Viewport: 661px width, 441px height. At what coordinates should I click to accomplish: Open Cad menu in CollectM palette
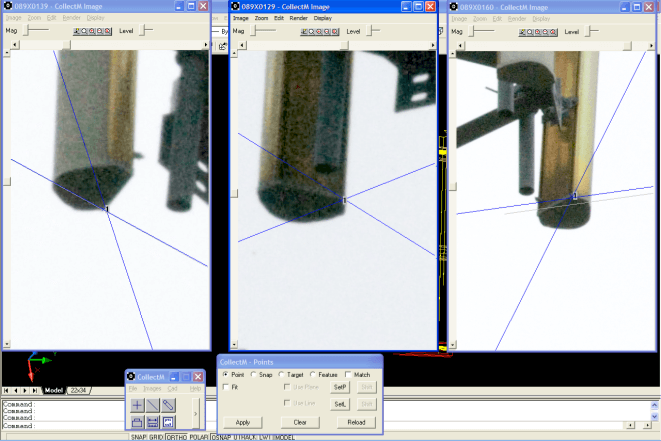click(x=172, y=389)
